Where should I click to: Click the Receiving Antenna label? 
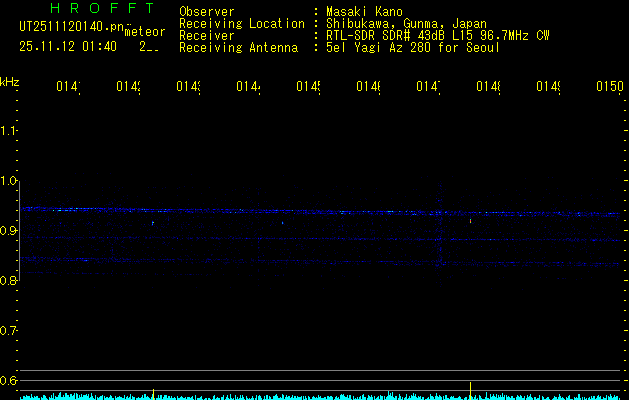click(x=238, y=48)
